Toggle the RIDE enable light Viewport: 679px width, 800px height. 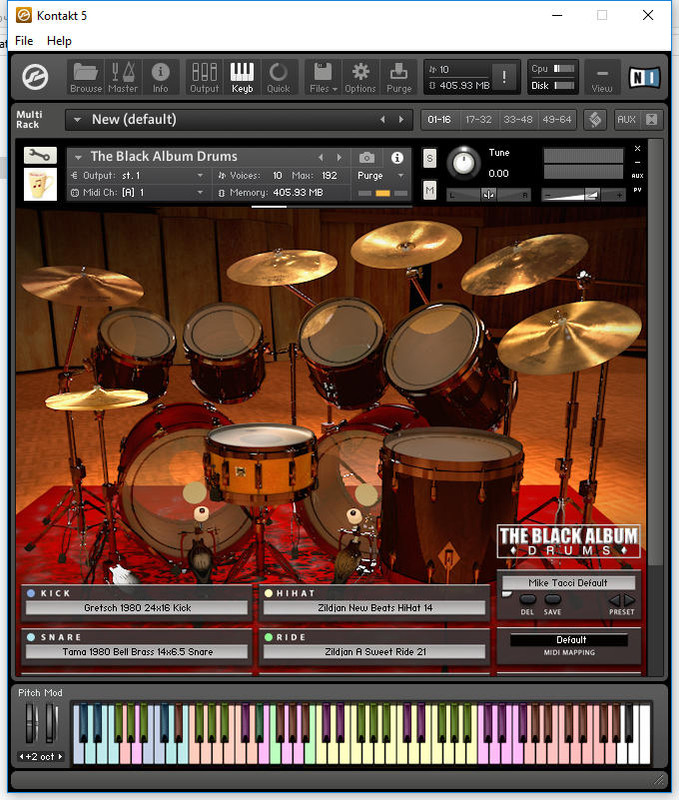268,637
